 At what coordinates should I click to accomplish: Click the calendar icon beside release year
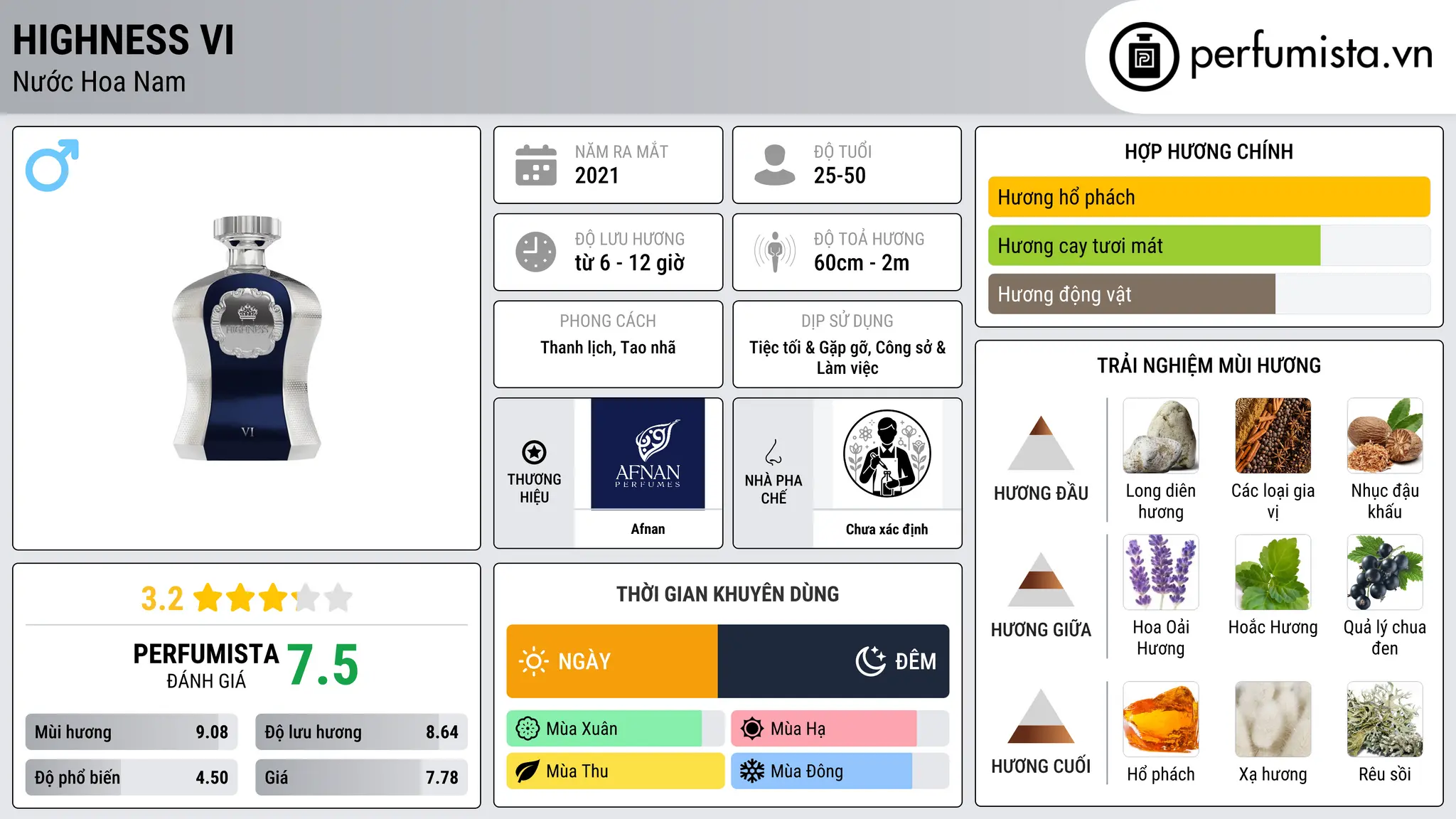pyautogui.click(x=536, y=165)
